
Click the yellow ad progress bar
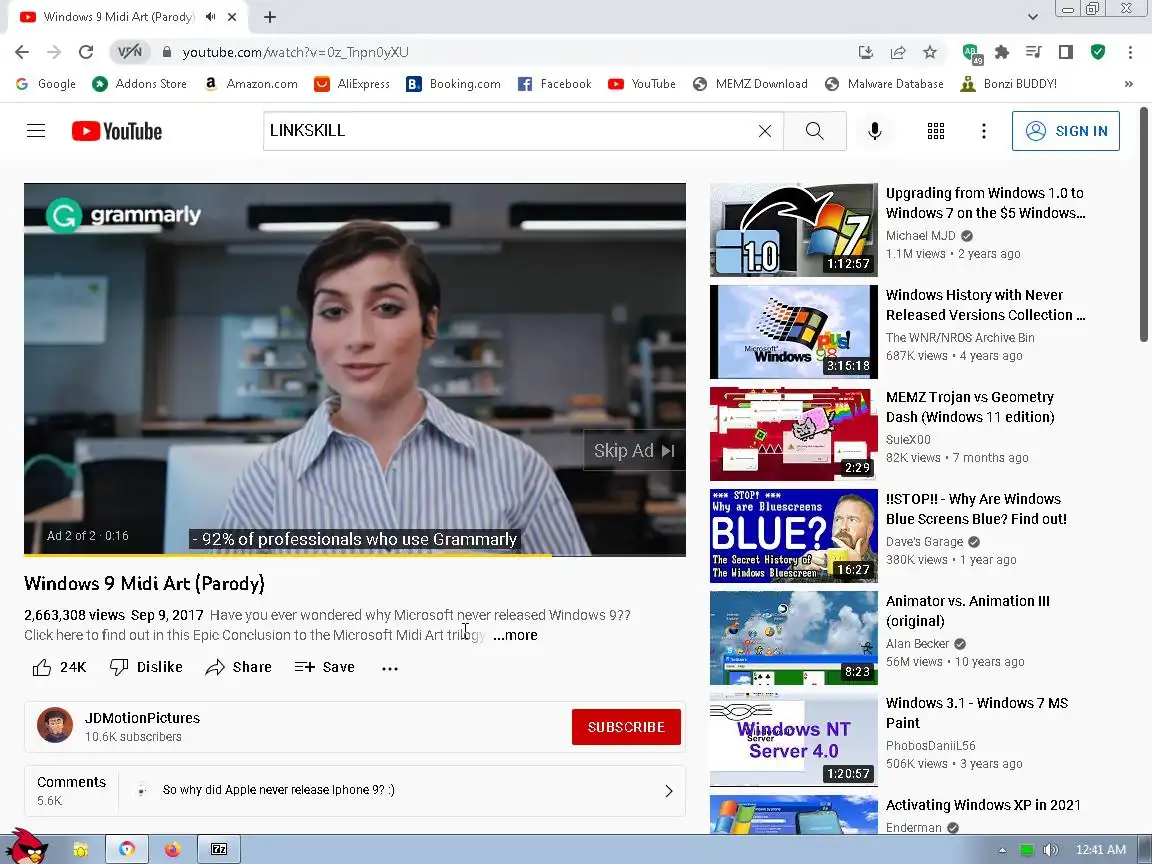coord(287,555)
